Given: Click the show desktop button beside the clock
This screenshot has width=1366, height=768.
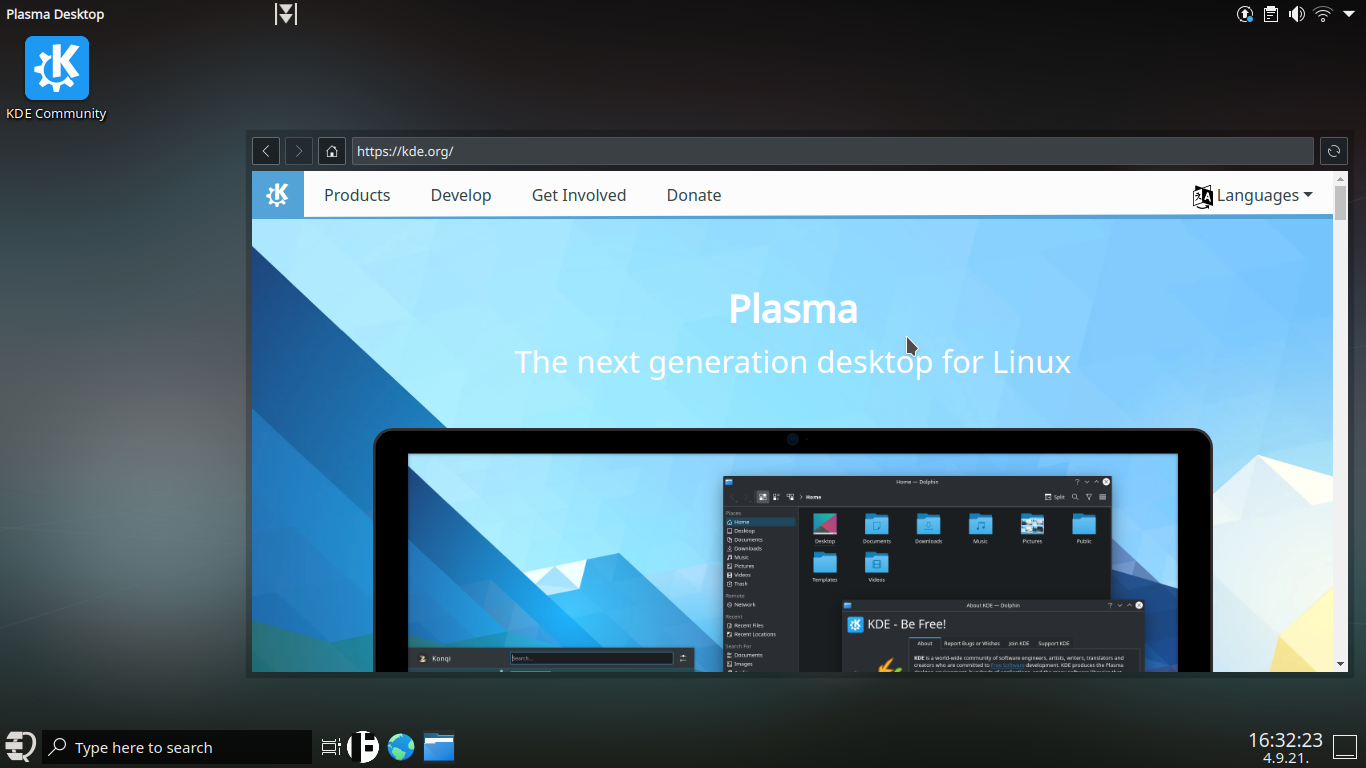Looking at the screenshot, I should pyautogui.click(x=1345, y=746).
